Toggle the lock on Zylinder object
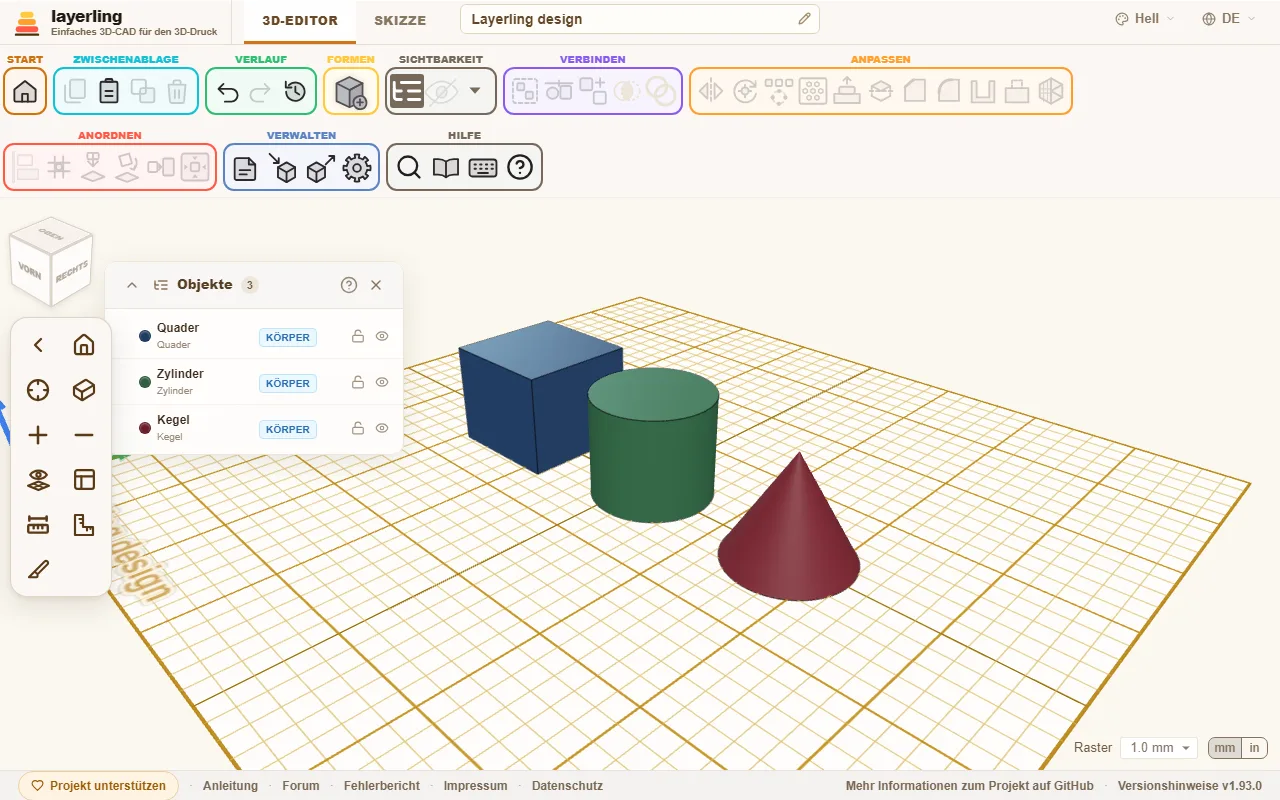This screenshot has width=1280, height=800. 357,382
